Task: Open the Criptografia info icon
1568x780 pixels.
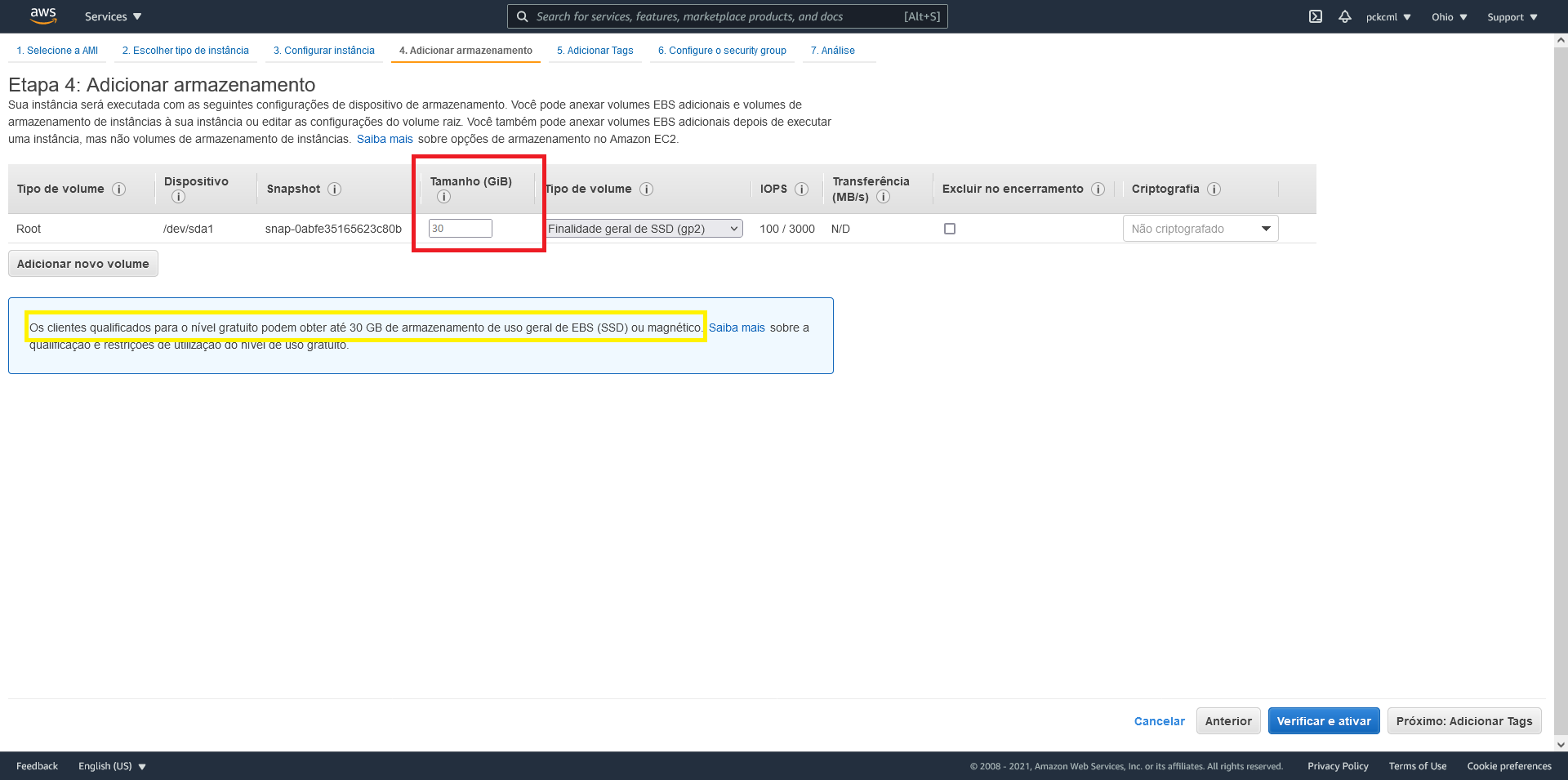Action: tap(1215, 189)
